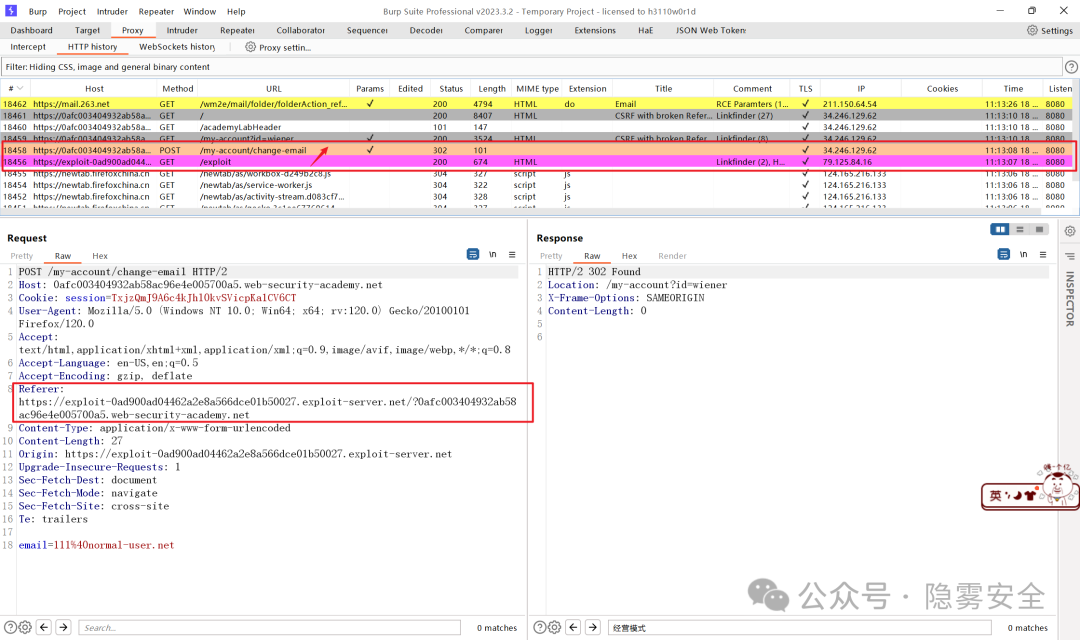This screenshot has height=640, width=1080.
Task: Toggle non-printable characters \n in Request panel
Action: (492, 254)
